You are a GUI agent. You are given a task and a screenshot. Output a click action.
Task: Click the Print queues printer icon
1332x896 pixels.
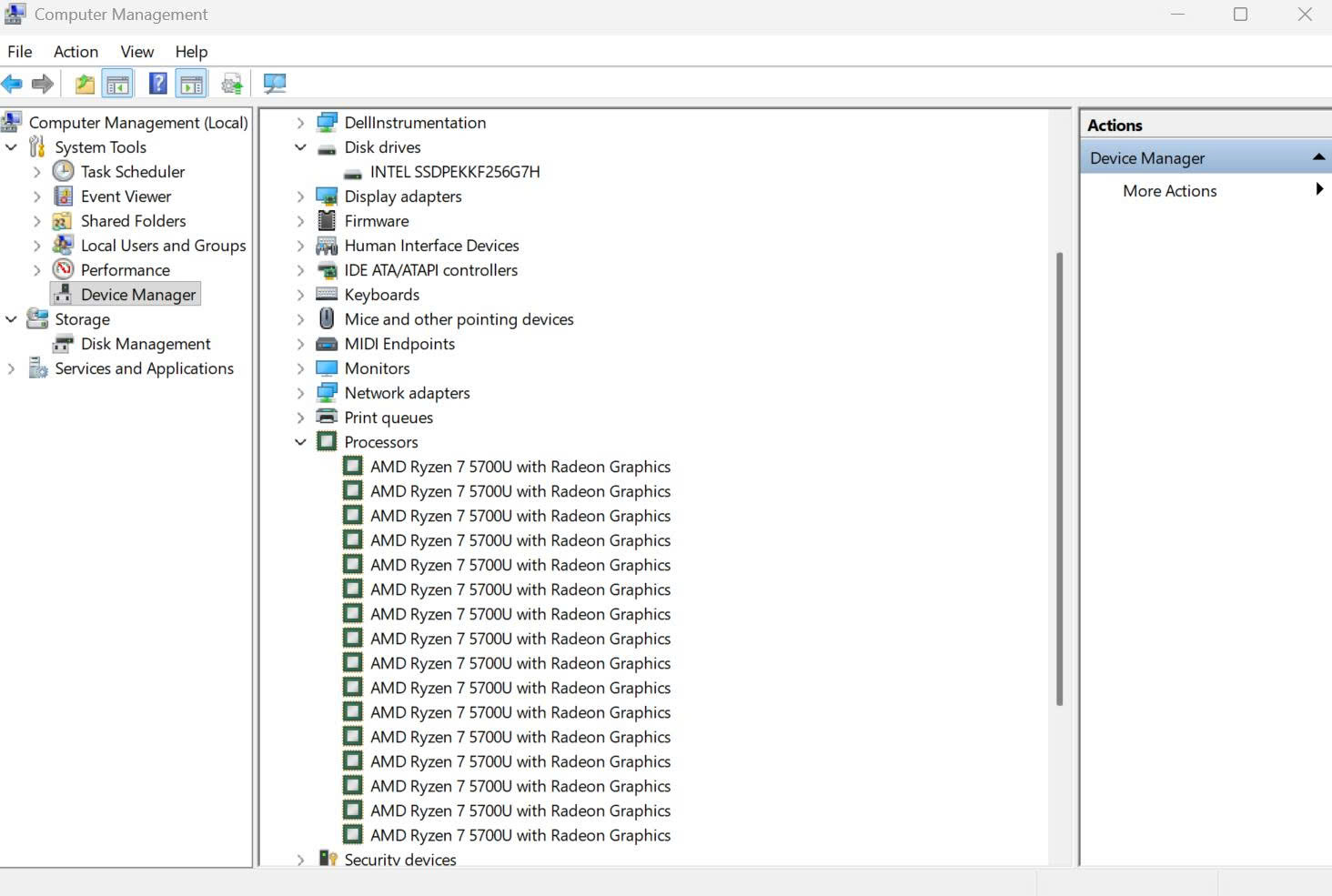[327, 417]
